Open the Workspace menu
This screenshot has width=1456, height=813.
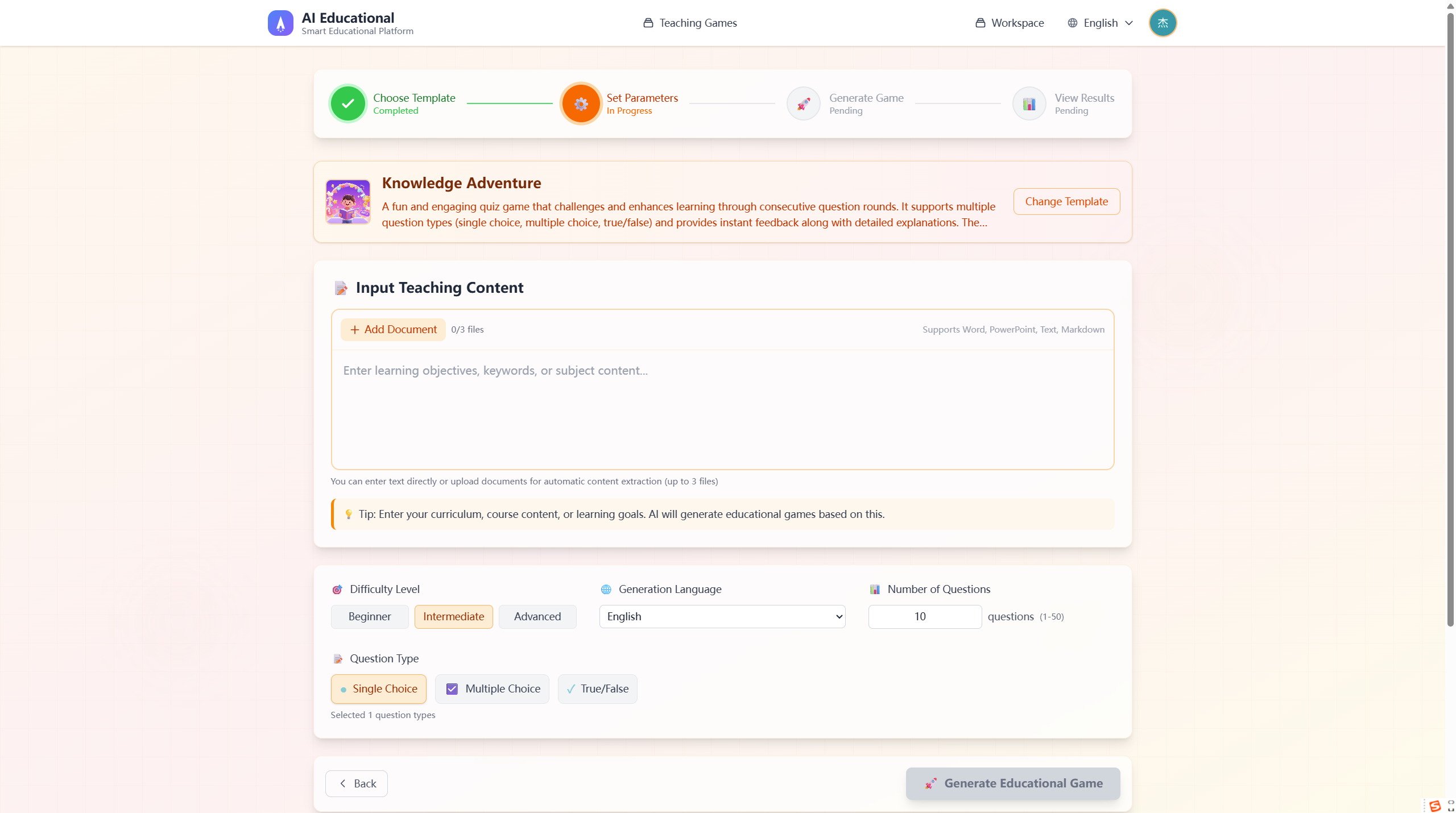pyautogui.click(x=1010, y=23)
